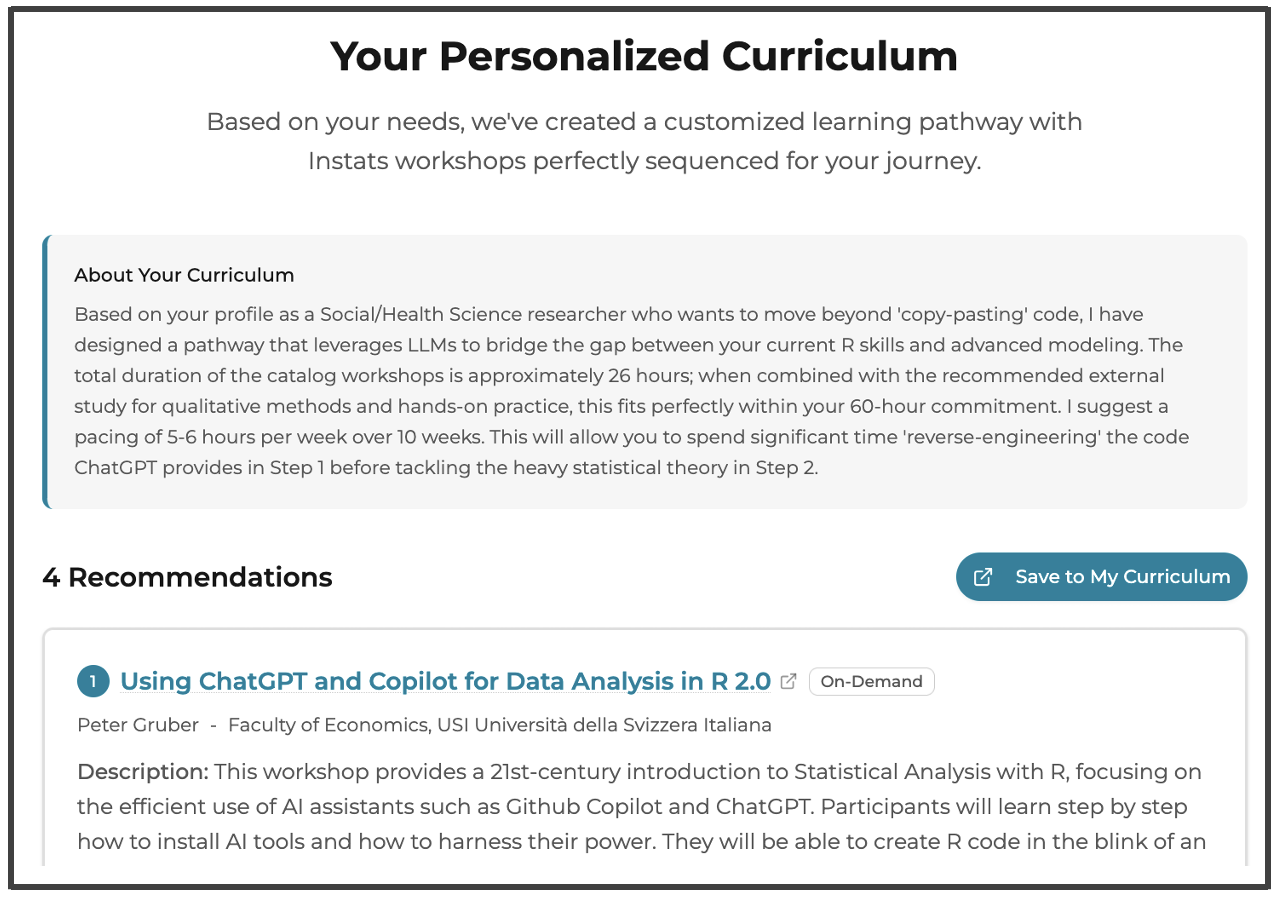This screenshot has width=1278, height=900.
Task: Open the Using ChatGPT and Copilot workshop link
Action: point(445,682)
